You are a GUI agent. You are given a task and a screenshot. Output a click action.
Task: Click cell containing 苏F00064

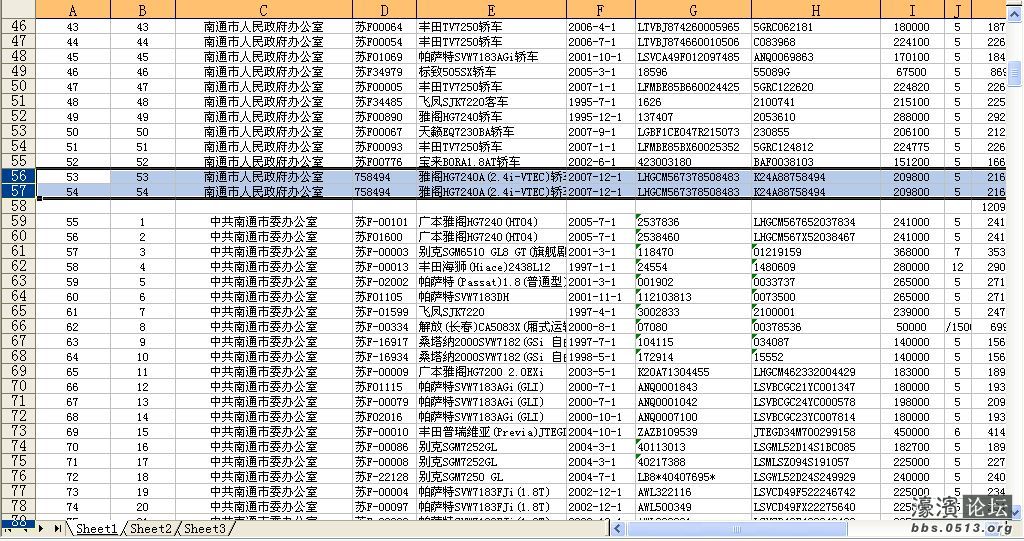[x=381, y=27]
